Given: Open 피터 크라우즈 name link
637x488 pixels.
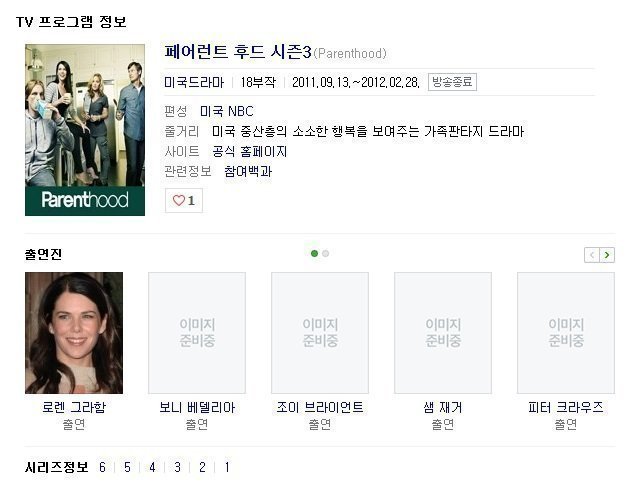Looking at the screenshot, I should pyautogui.click(x=566, y=407).
